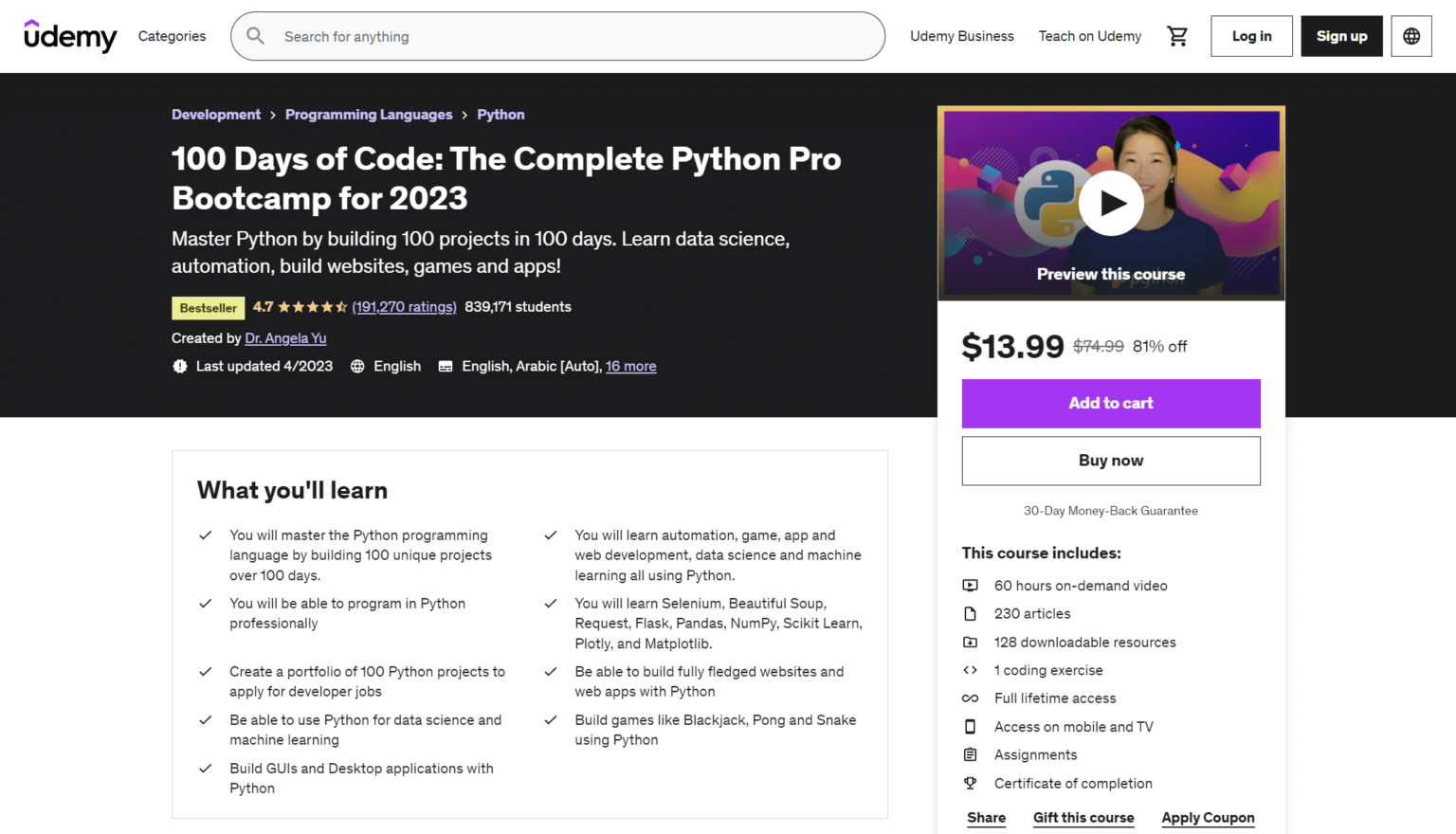The image size is (1456, 834).
Task: Click the Gift this course link
Action: (x=1083, y=817)
